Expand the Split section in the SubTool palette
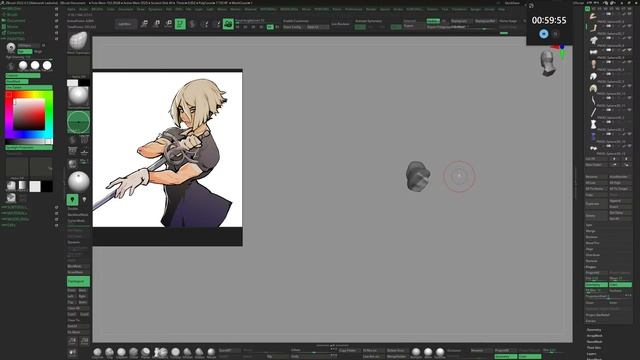Screen dimensions: 640x360 pyautogui.click(x=589, y=225)
